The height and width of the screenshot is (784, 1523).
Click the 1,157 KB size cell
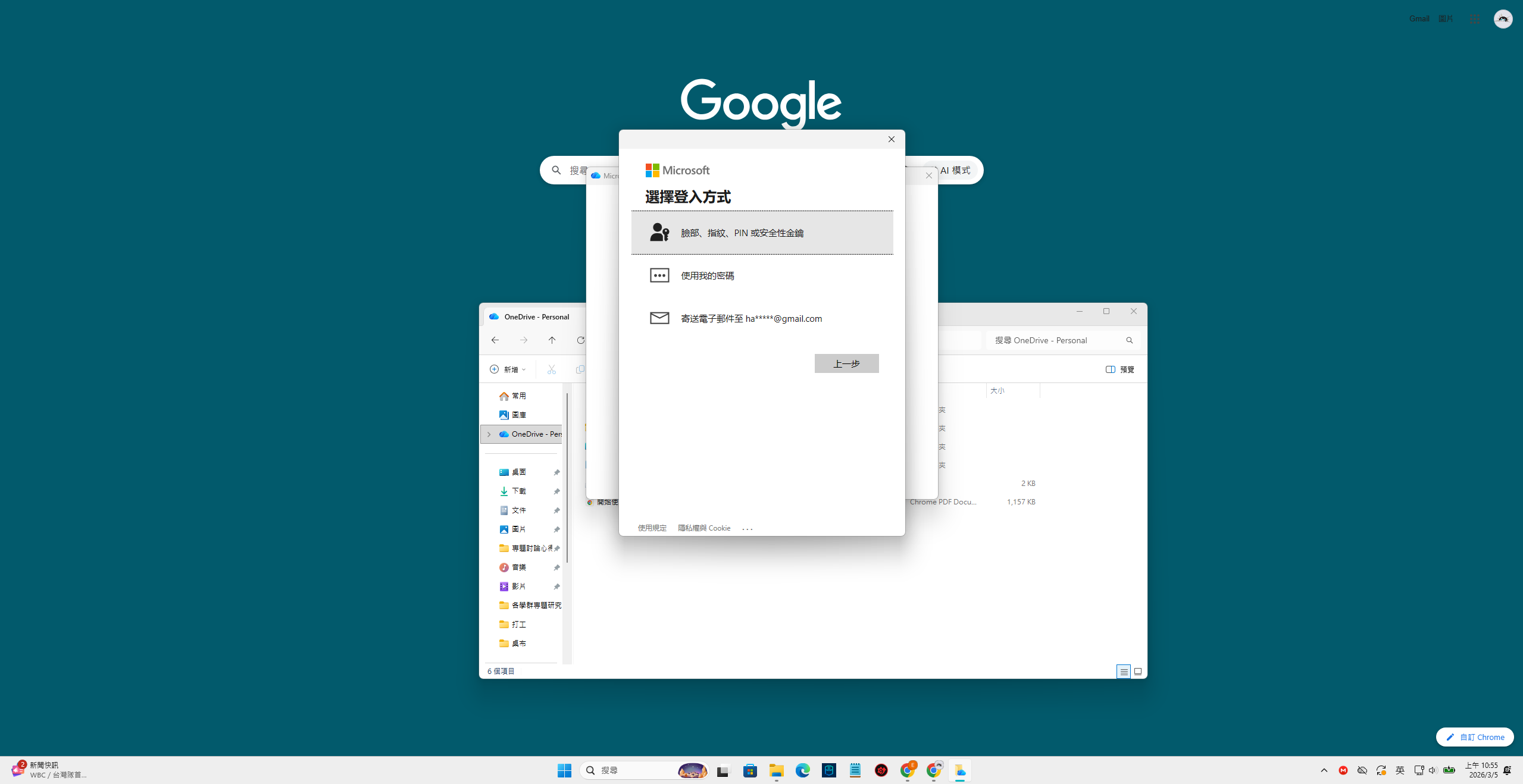(1021, 502)
